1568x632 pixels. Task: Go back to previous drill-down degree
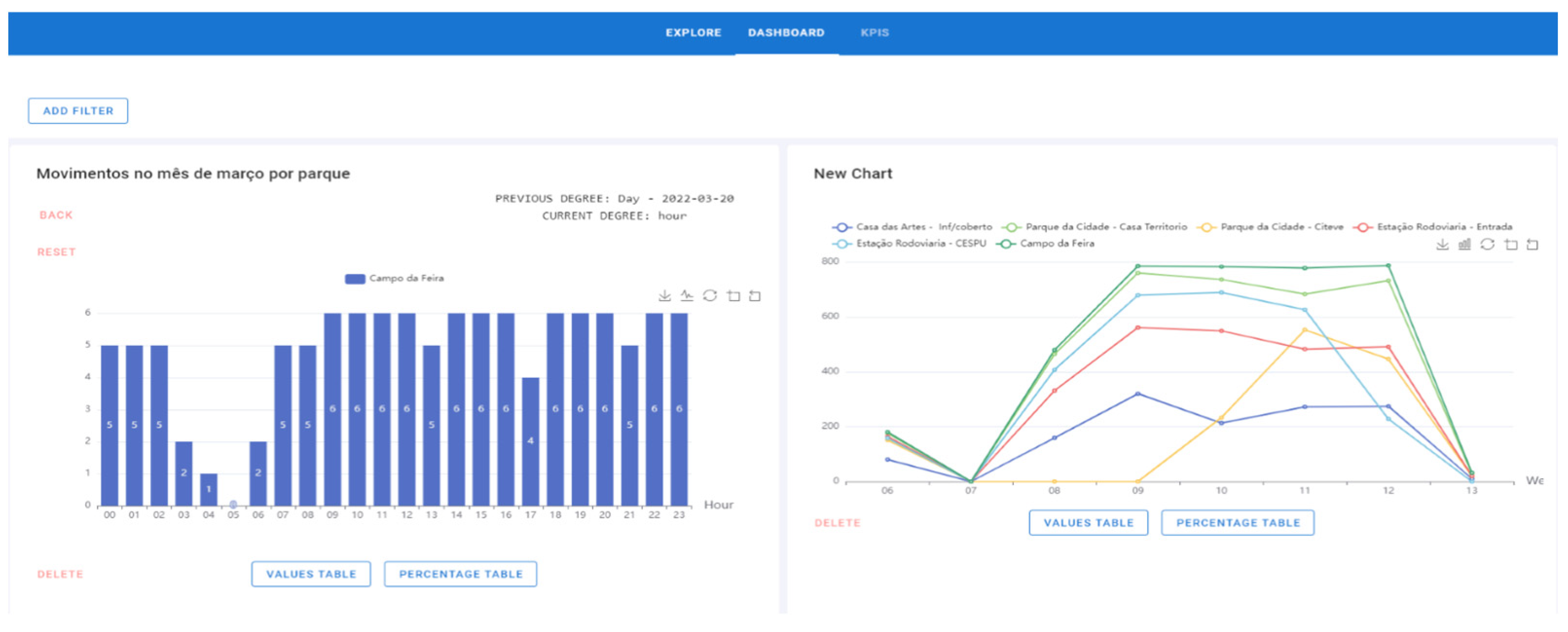click(56, 216)
